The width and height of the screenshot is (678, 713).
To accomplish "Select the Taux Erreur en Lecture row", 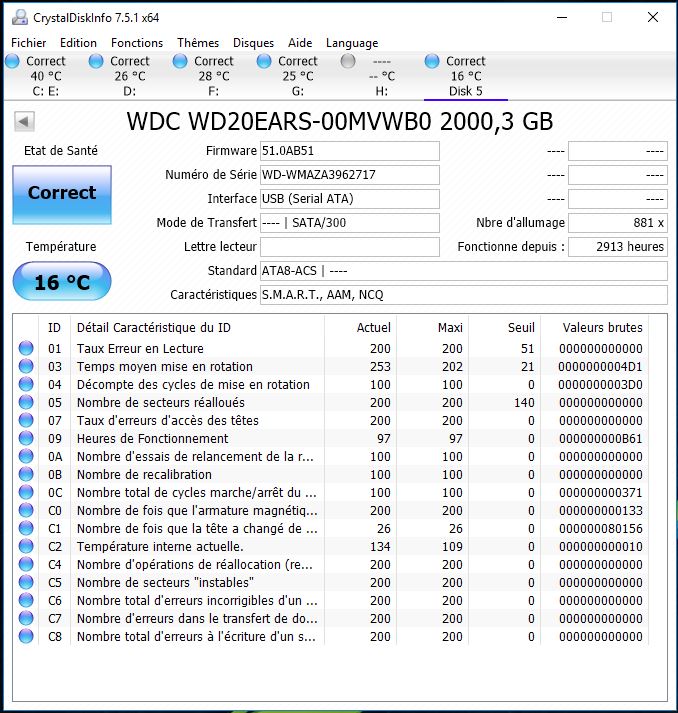I will tap(331, 348).
